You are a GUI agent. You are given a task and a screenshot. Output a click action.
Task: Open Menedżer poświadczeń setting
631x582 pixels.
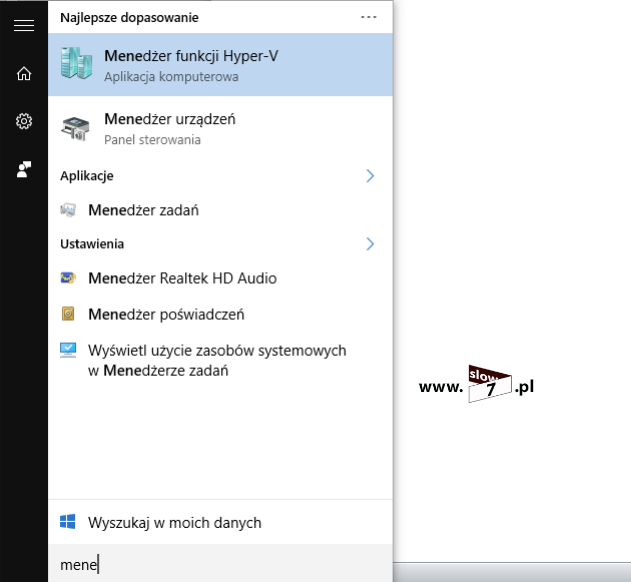(x=221, y=314)
